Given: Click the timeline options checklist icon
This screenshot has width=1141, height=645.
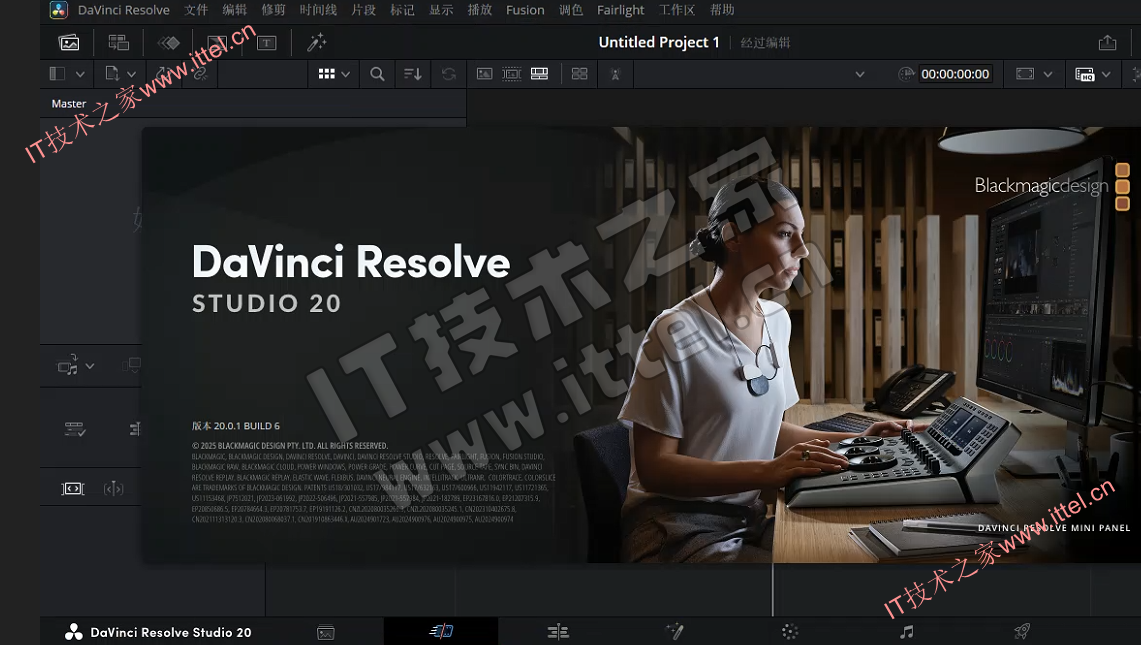Looking at the screenshot, I should tap(75, 429).
